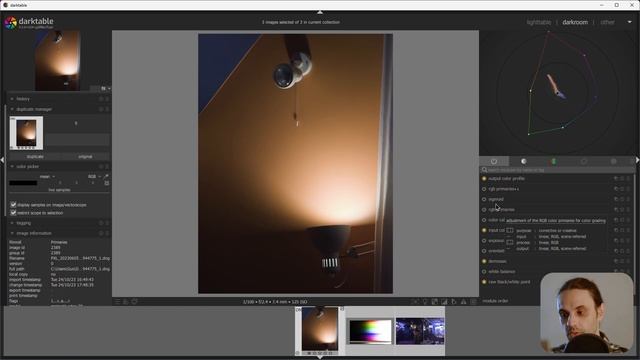The height and width of the screenshot is (360, 640).
Task: Click the module order label
Action: (496, 301)
